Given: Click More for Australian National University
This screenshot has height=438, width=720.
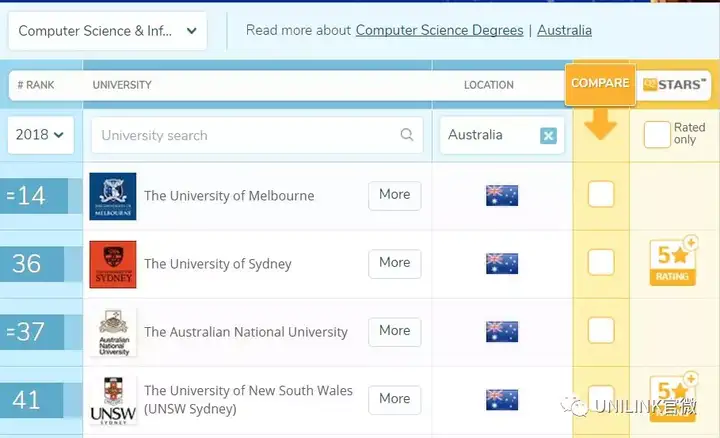Looking at the screenshot, I should (394, 331).
